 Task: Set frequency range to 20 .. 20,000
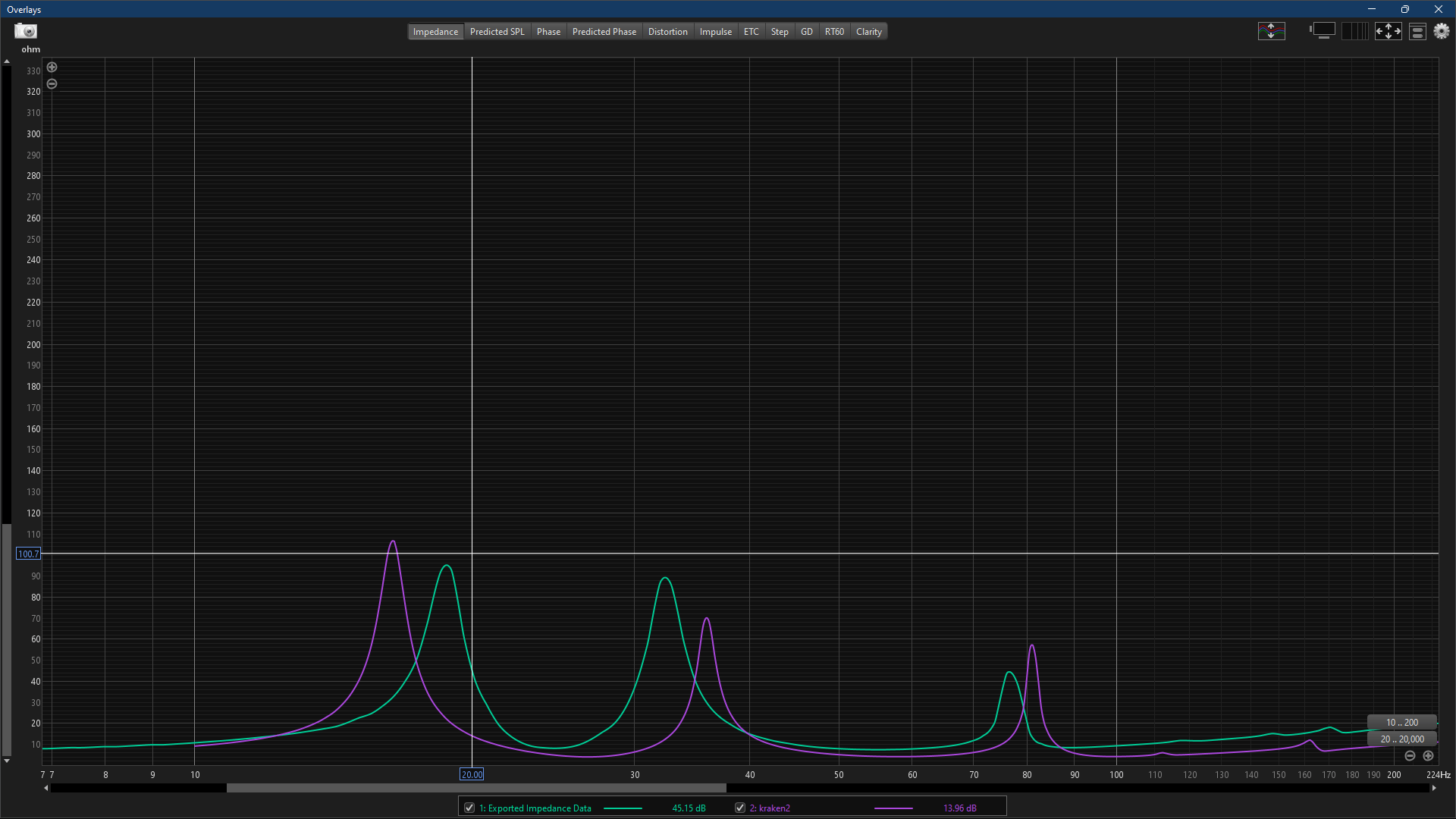(x=1401, y=739)
